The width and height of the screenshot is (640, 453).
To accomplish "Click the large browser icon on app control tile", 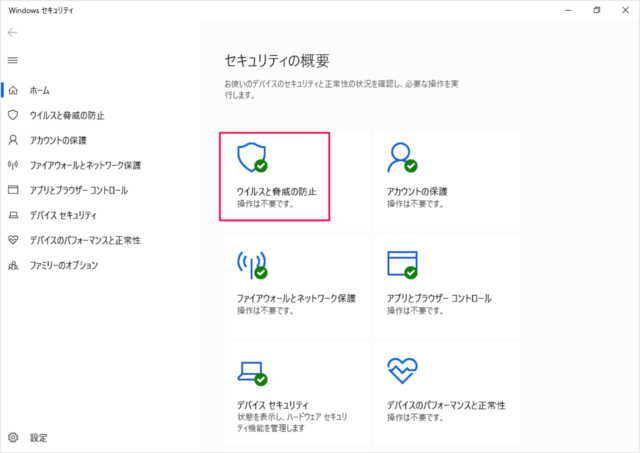I will pos(402,264).
